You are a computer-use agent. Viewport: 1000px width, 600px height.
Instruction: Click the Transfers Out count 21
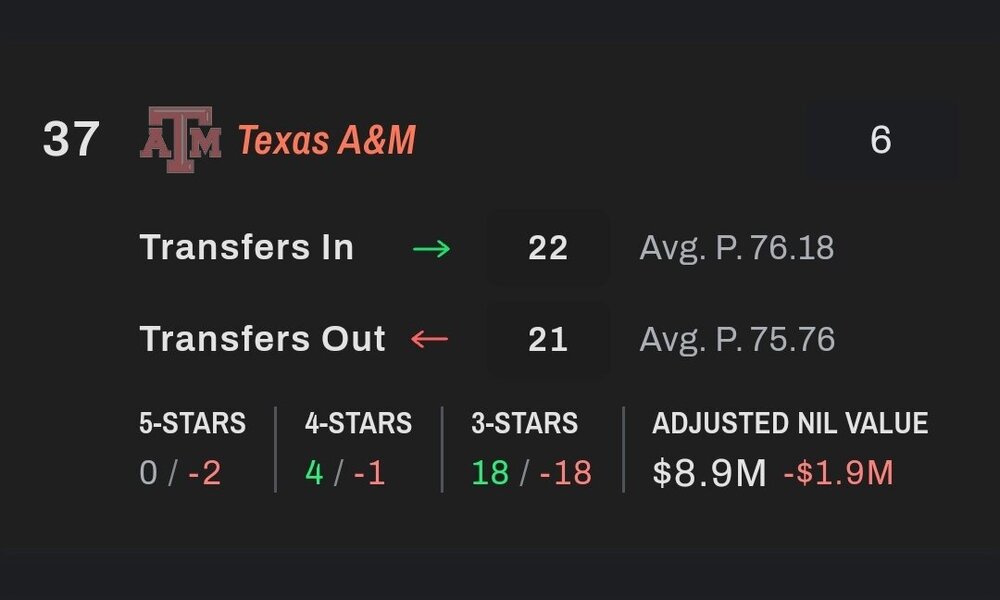coord(548,340)
